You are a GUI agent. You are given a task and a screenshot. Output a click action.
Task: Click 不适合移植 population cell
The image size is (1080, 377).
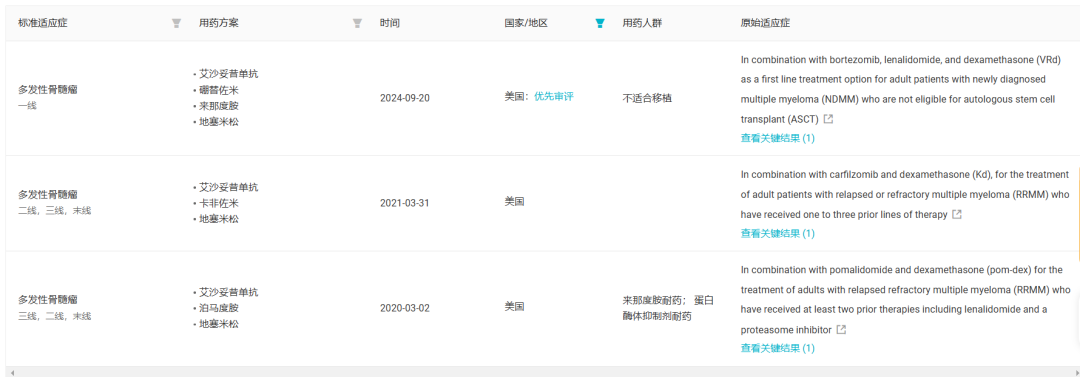click(x=647, y=98)
